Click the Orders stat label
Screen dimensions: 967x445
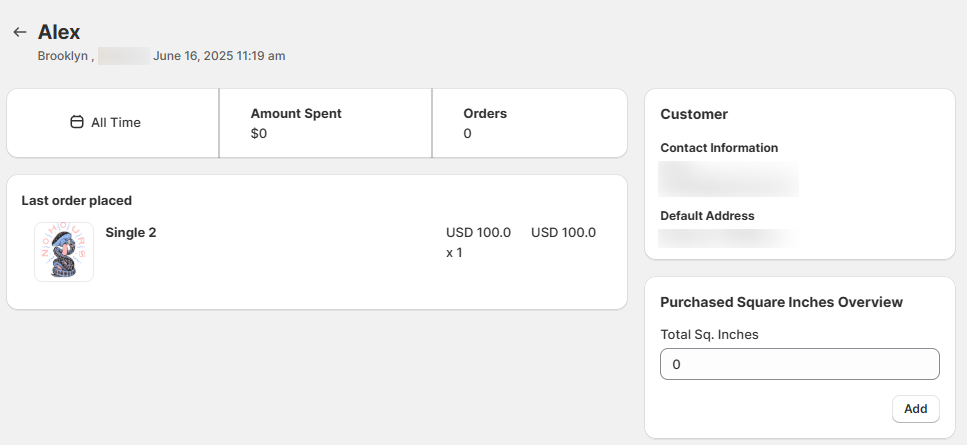click(485, 114)
